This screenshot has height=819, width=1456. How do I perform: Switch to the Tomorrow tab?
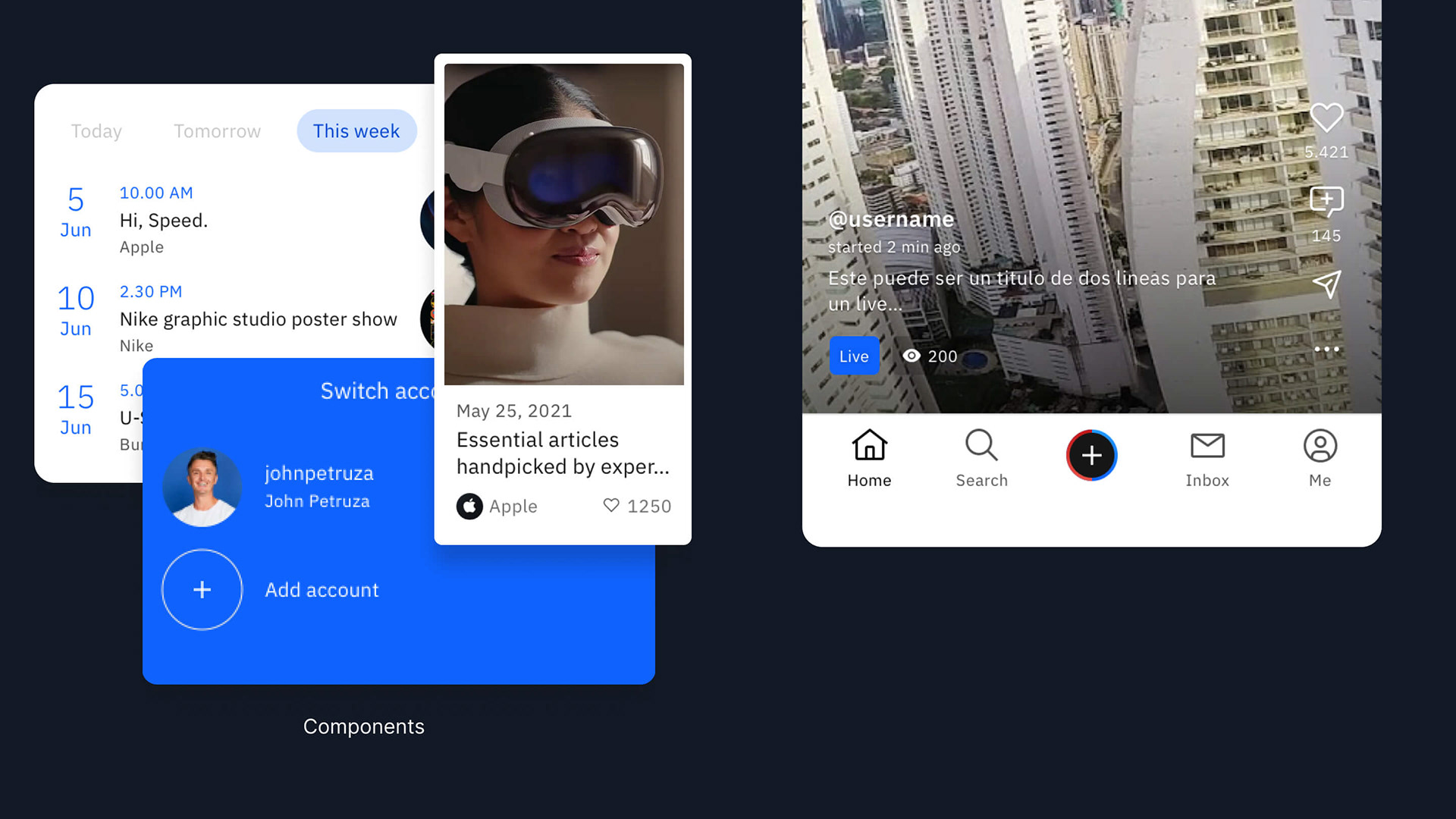[x=217, y=131]
